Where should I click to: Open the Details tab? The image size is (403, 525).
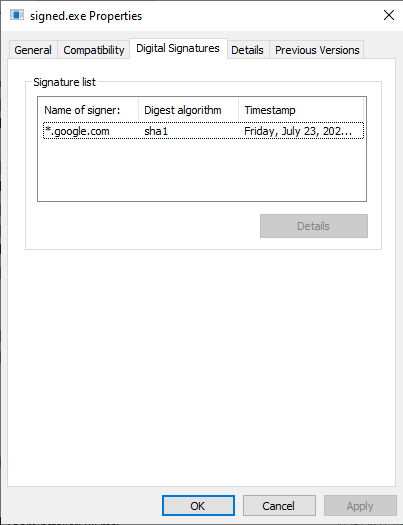[248, 50]
